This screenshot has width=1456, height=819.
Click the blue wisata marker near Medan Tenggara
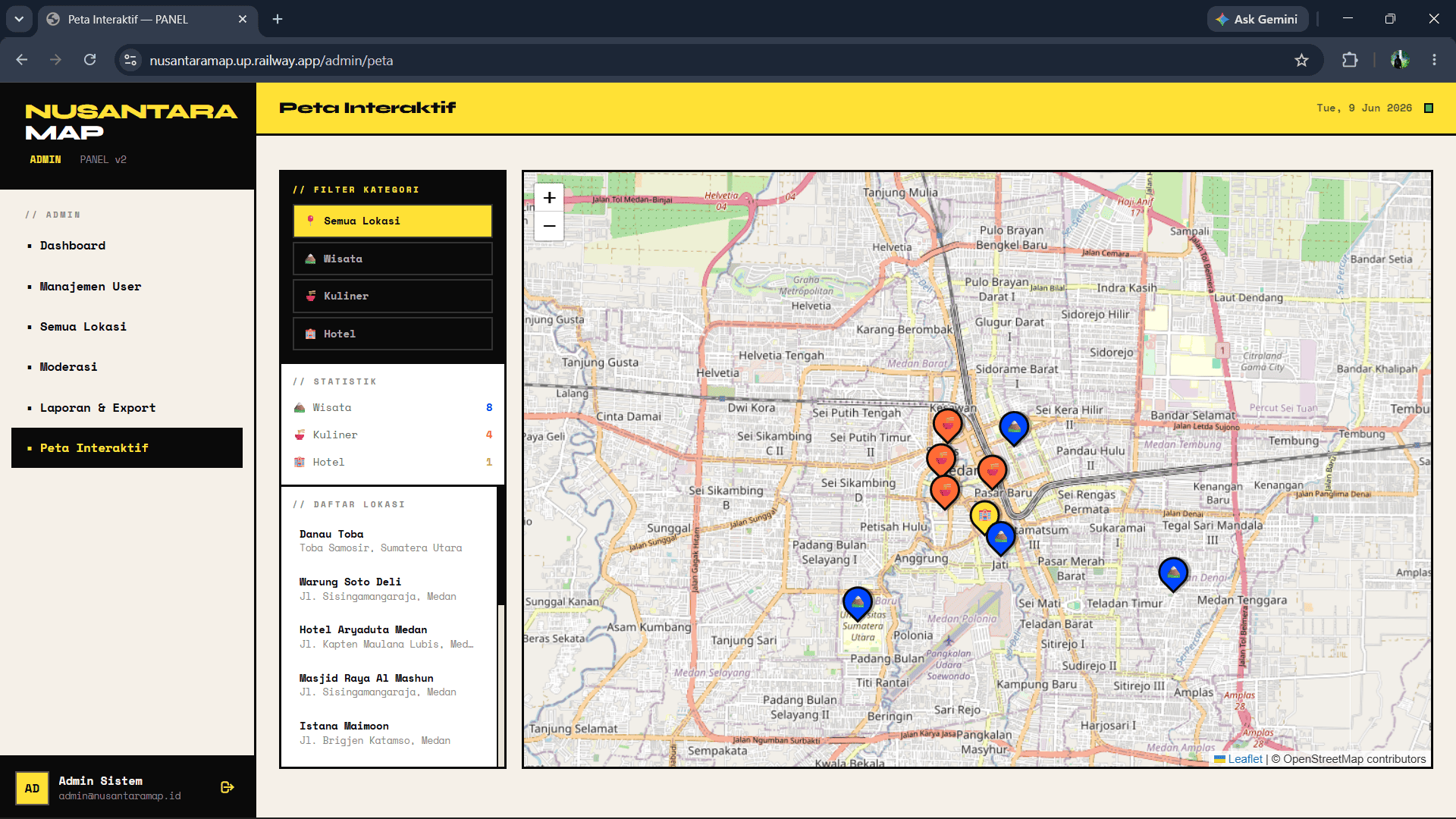coord(1173,573)
